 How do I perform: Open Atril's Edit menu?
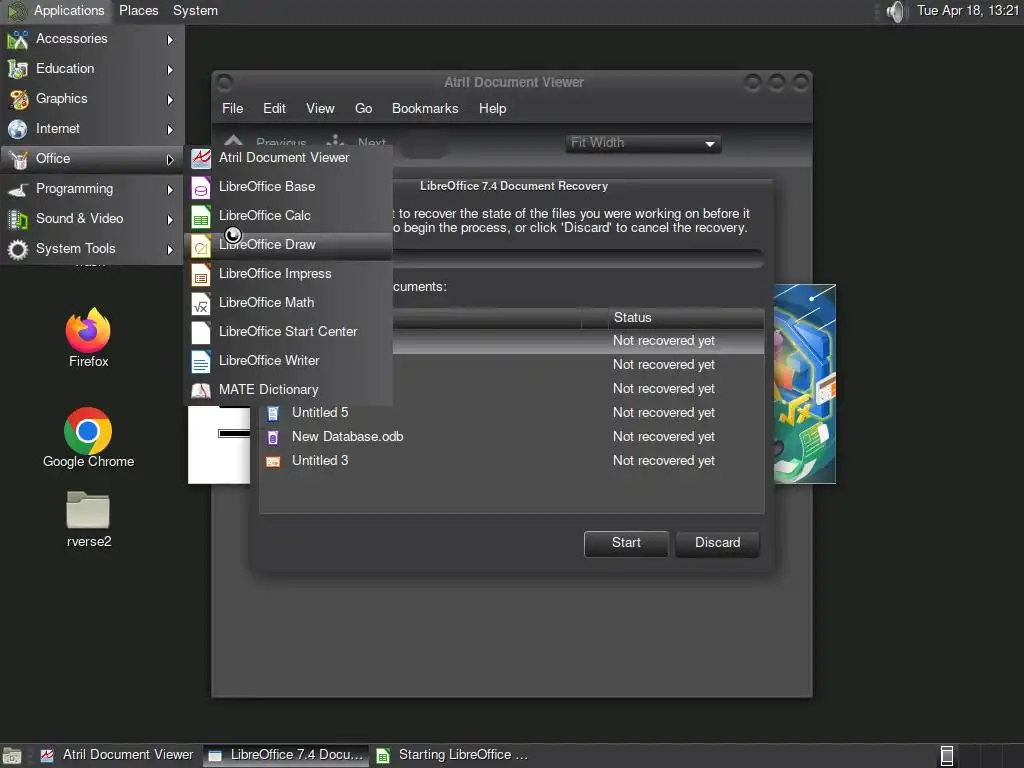coord(274,108)
